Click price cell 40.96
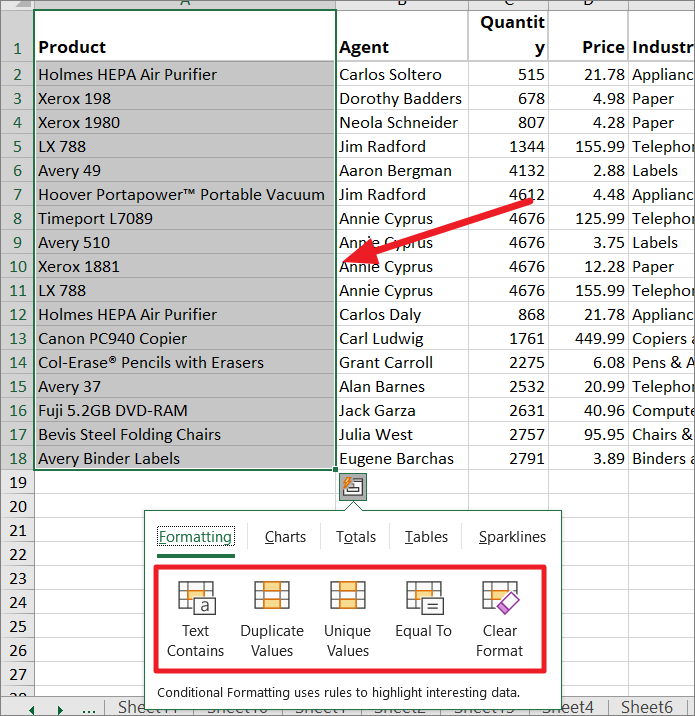 click(588, 410)
